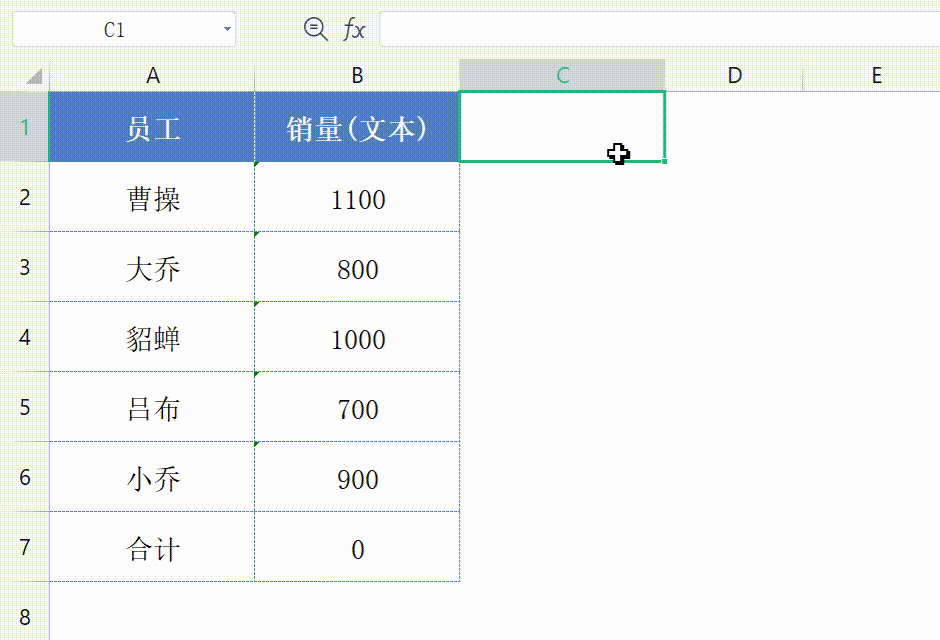Screen dimensions: 940x640
Task: Click the header cell 员工
Action: pyautogui.click(x=152, y=127)
